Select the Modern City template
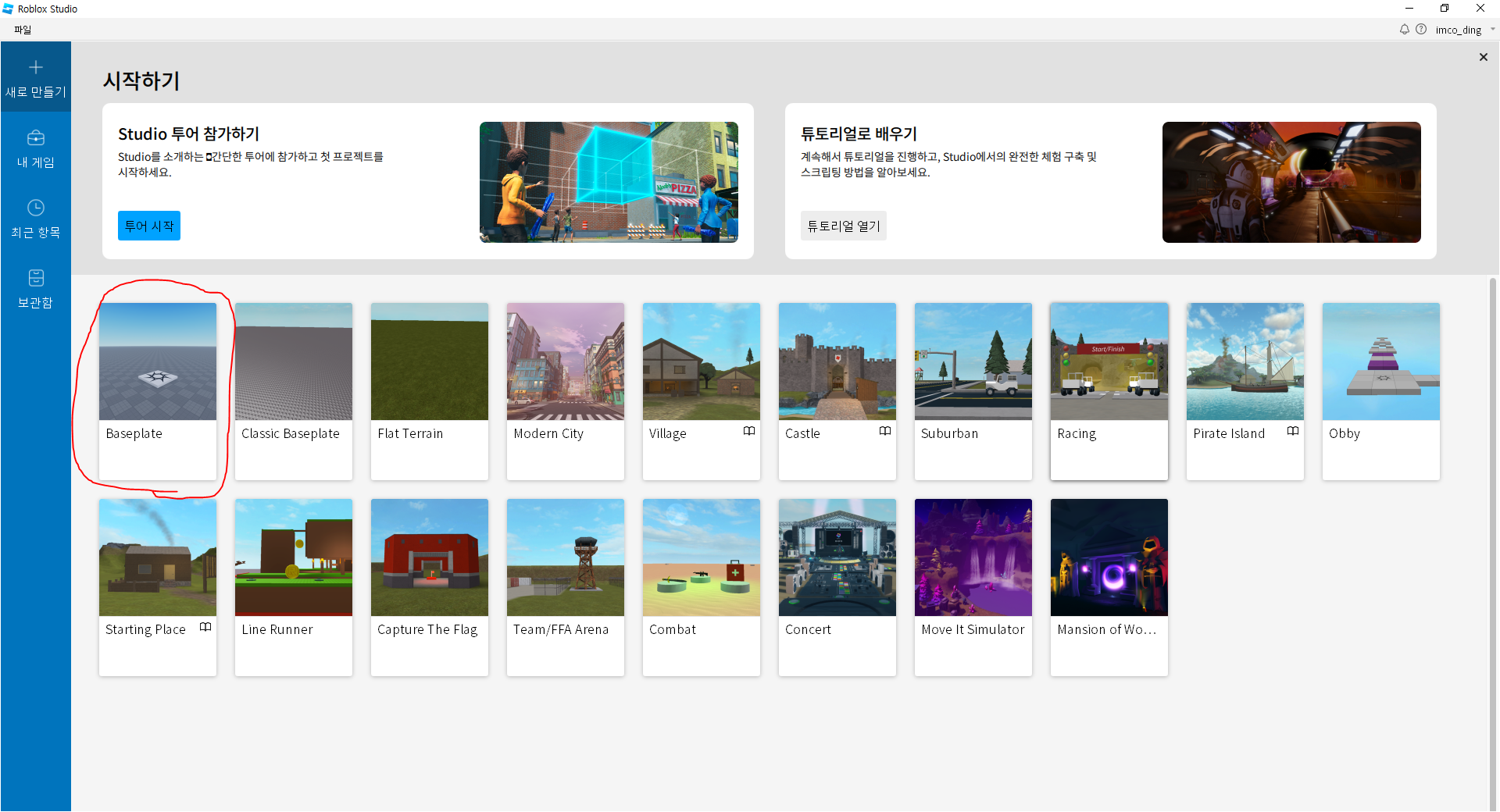1500x812 pixels. click(x=566, y=391)
